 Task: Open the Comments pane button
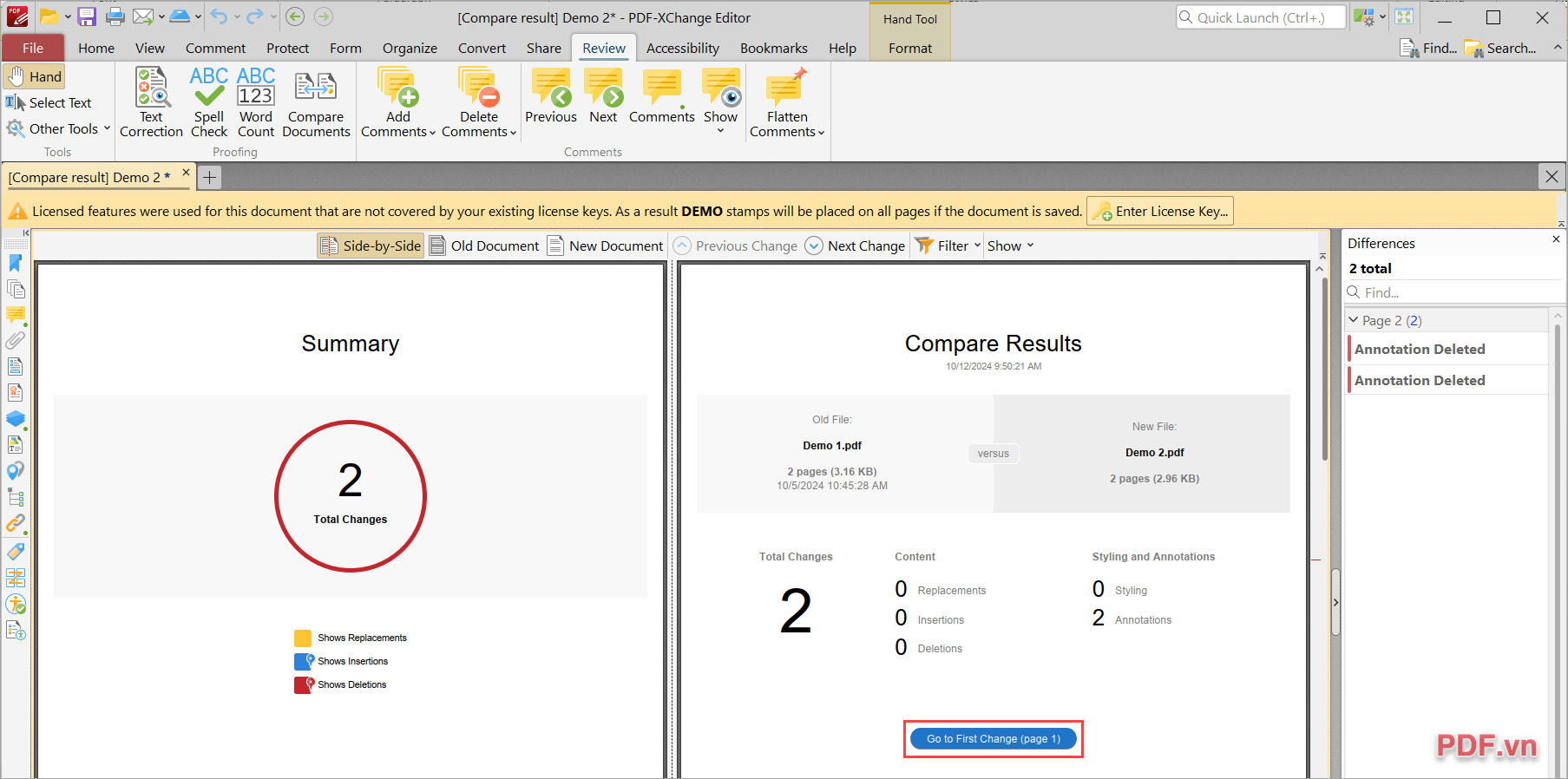(662, 95)
